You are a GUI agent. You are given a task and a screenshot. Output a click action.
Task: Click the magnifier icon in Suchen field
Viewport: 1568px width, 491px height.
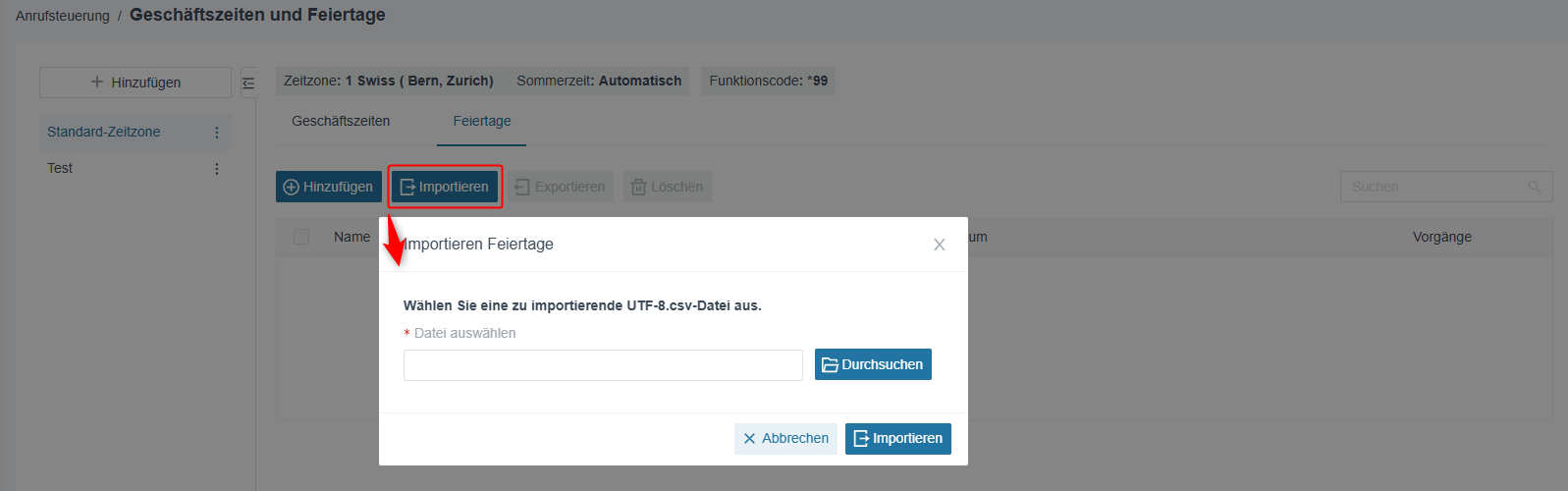[x=1535, y=187]
